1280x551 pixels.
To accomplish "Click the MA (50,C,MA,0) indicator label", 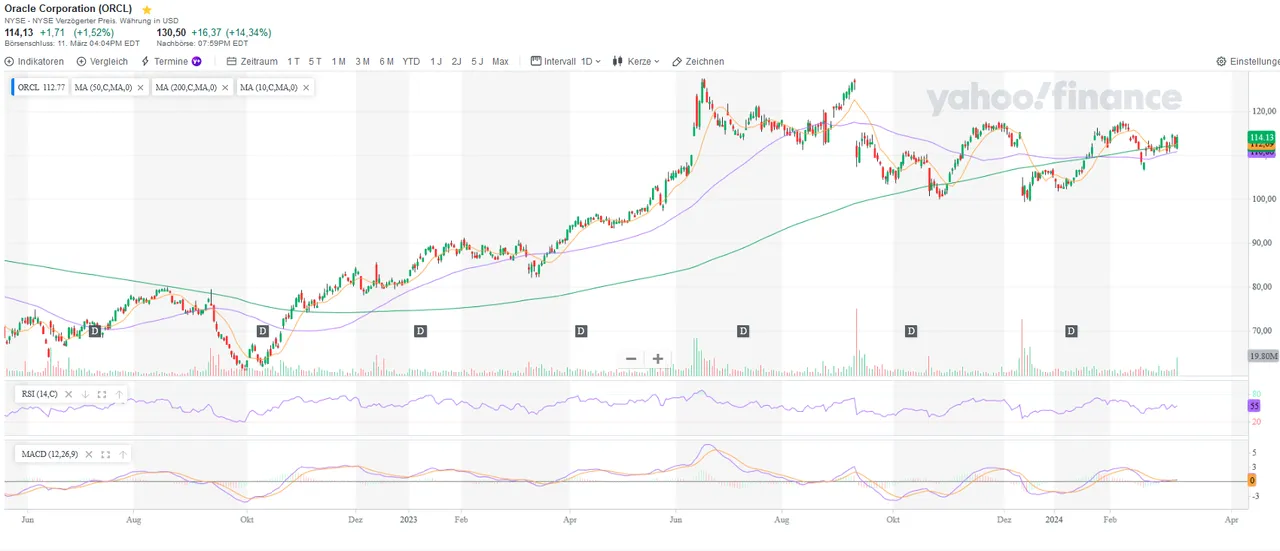I will point(103,87).
